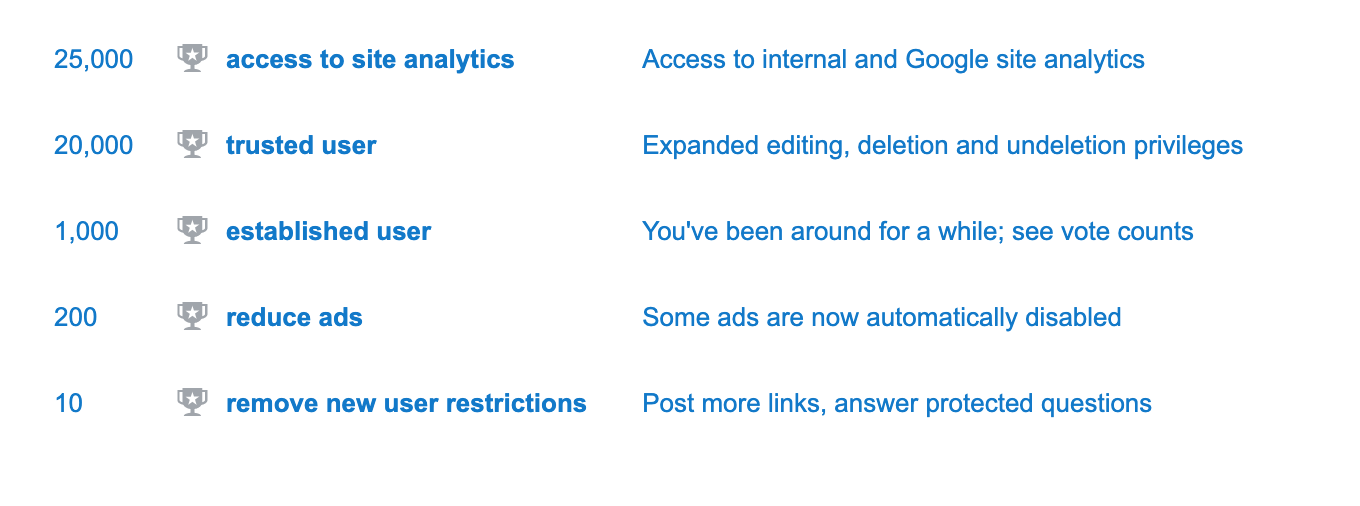The width and height of the screenshot is (1360, 506).
Task: Click the 25,000 reputation number
Action: tap(94, 60)
